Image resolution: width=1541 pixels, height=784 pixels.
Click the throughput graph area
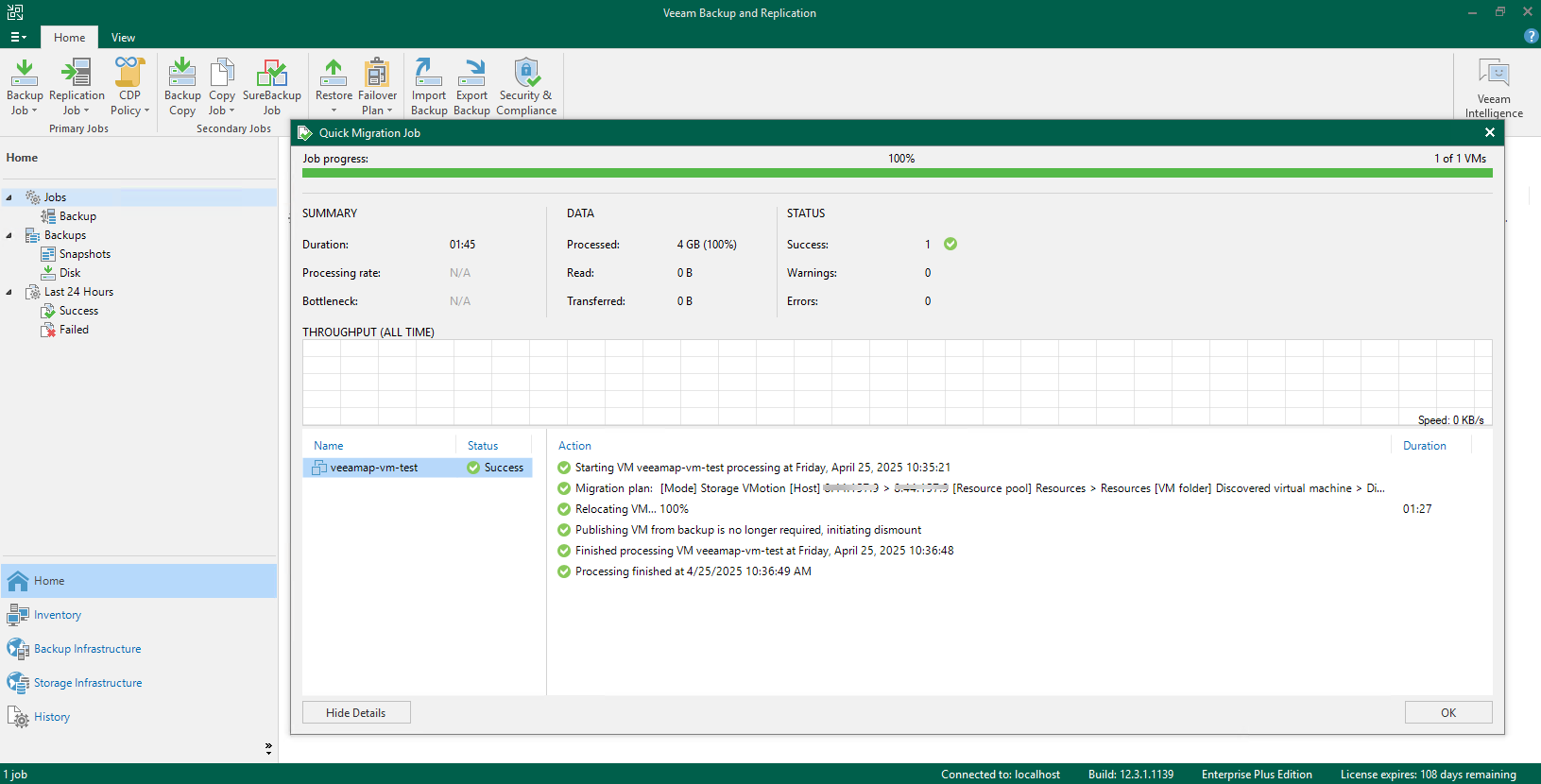pos(898,383)
